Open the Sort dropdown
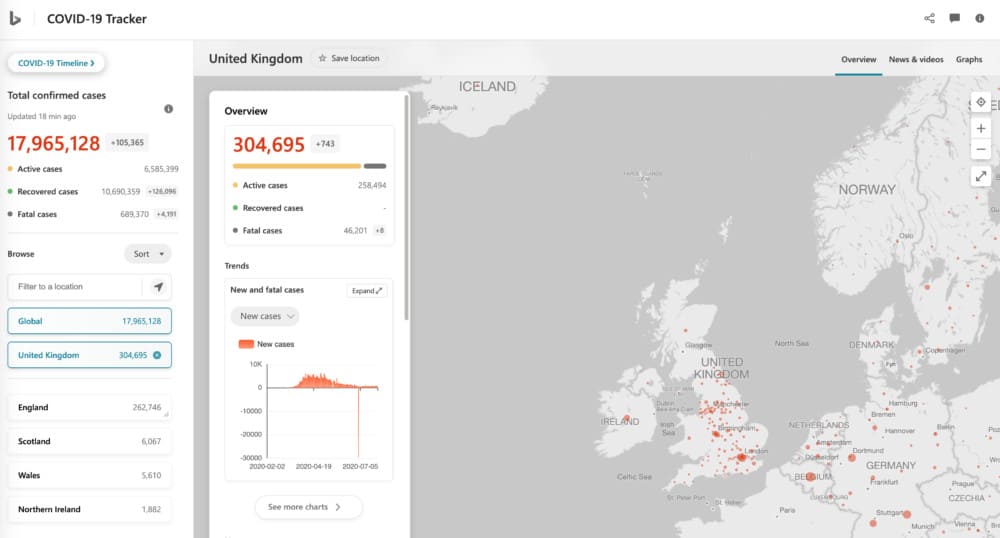 pyautogui.click(x=148, y=254)
